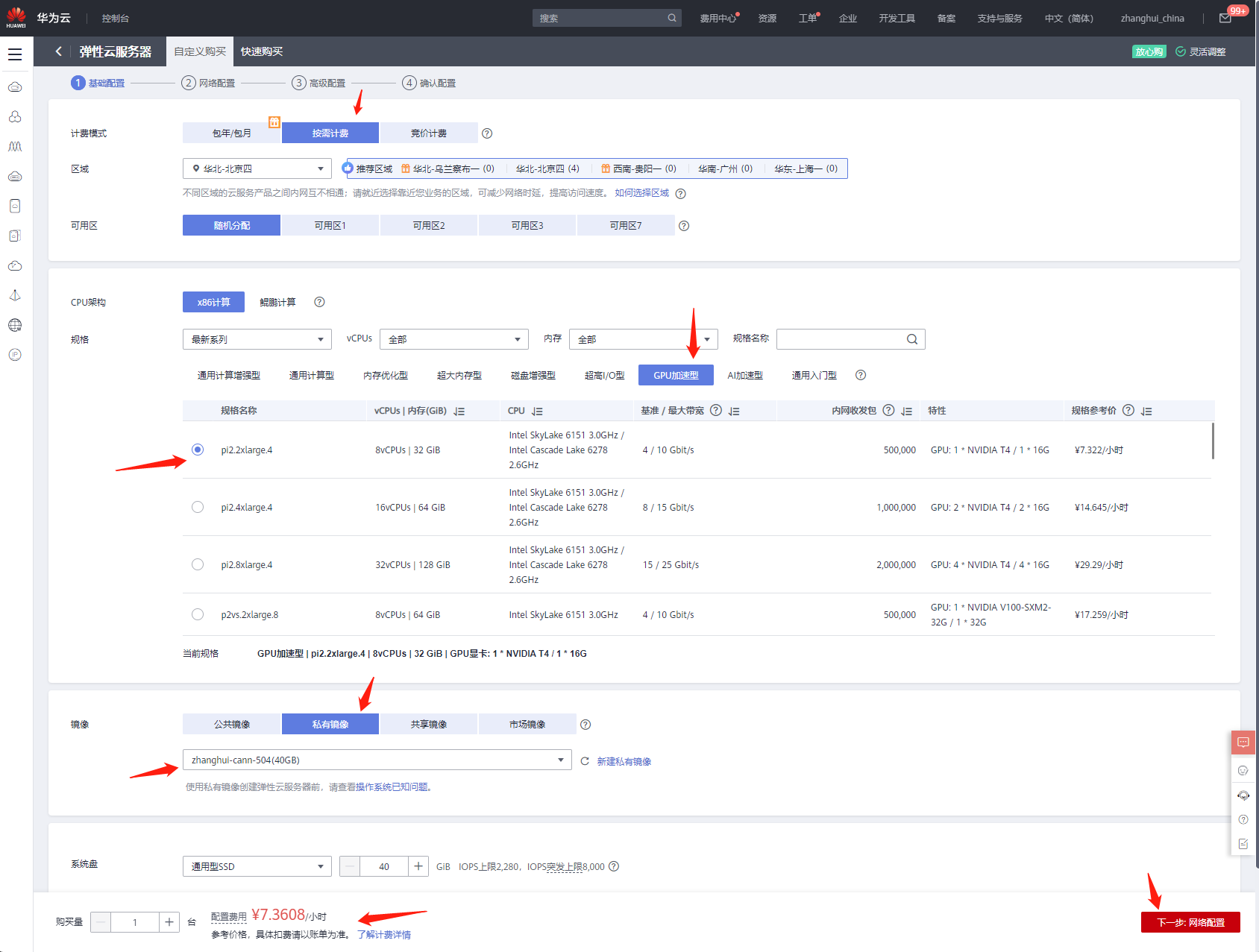Open private image dropdown zhanghui-cann-504
Viewport: 1259px width, 952px height.
377,760
